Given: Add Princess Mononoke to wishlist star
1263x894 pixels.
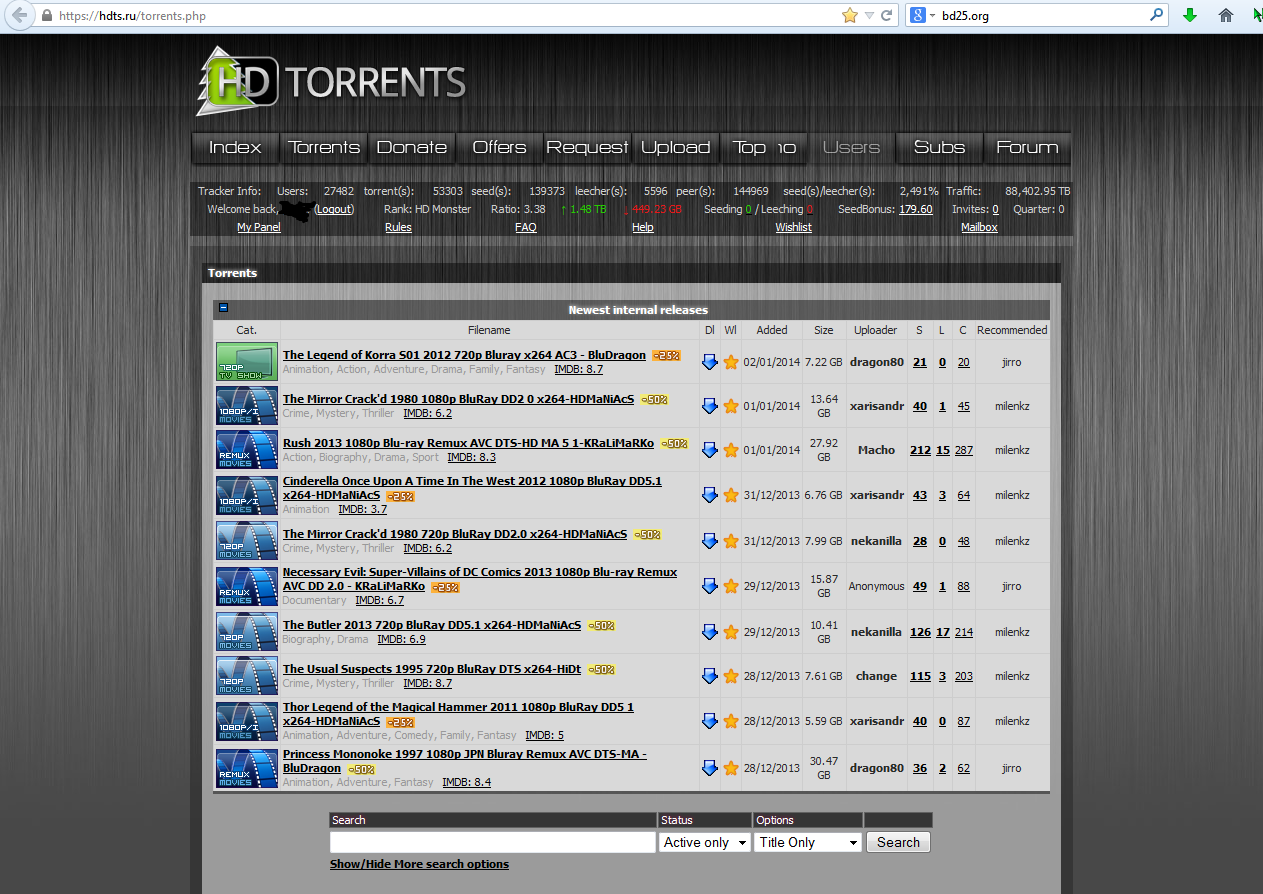Looking at the screenshot, I should [x=731, y=768].
